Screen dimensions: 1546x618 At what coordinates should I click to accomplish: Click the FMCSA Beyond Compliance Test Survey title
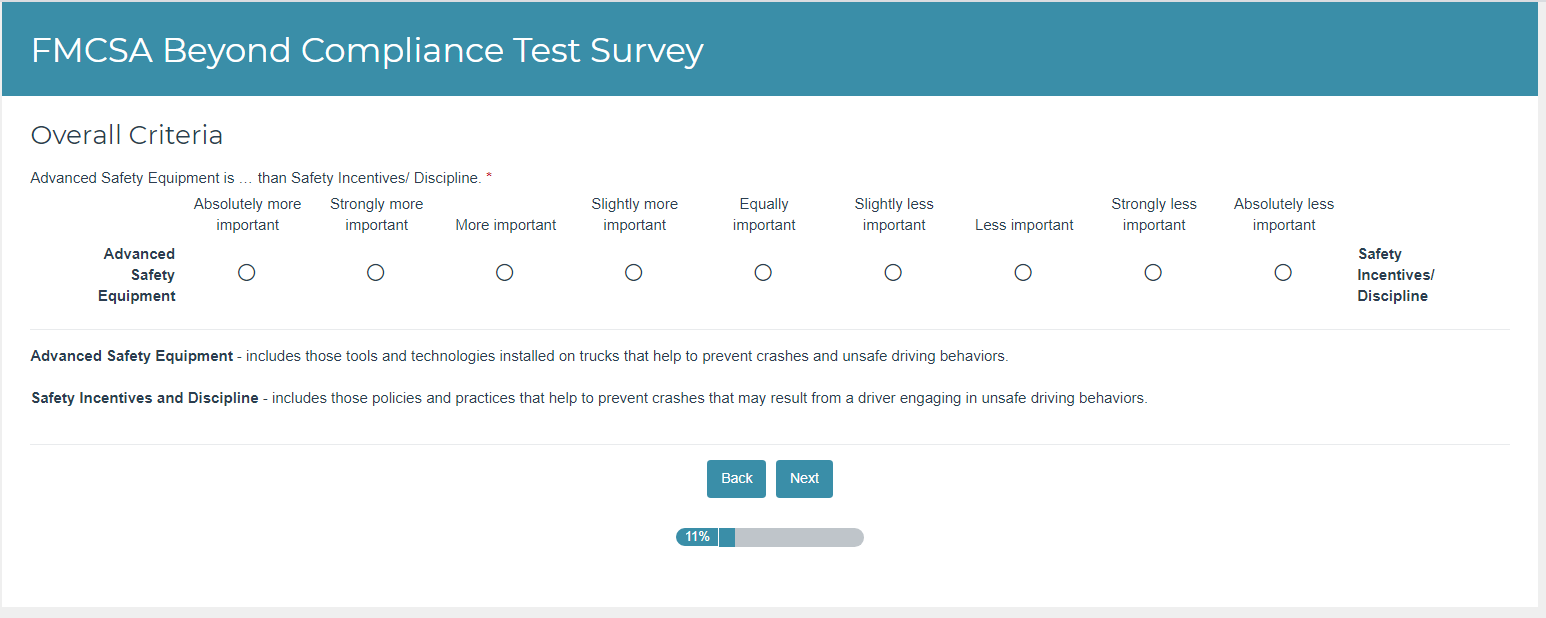tap(367, 50)
